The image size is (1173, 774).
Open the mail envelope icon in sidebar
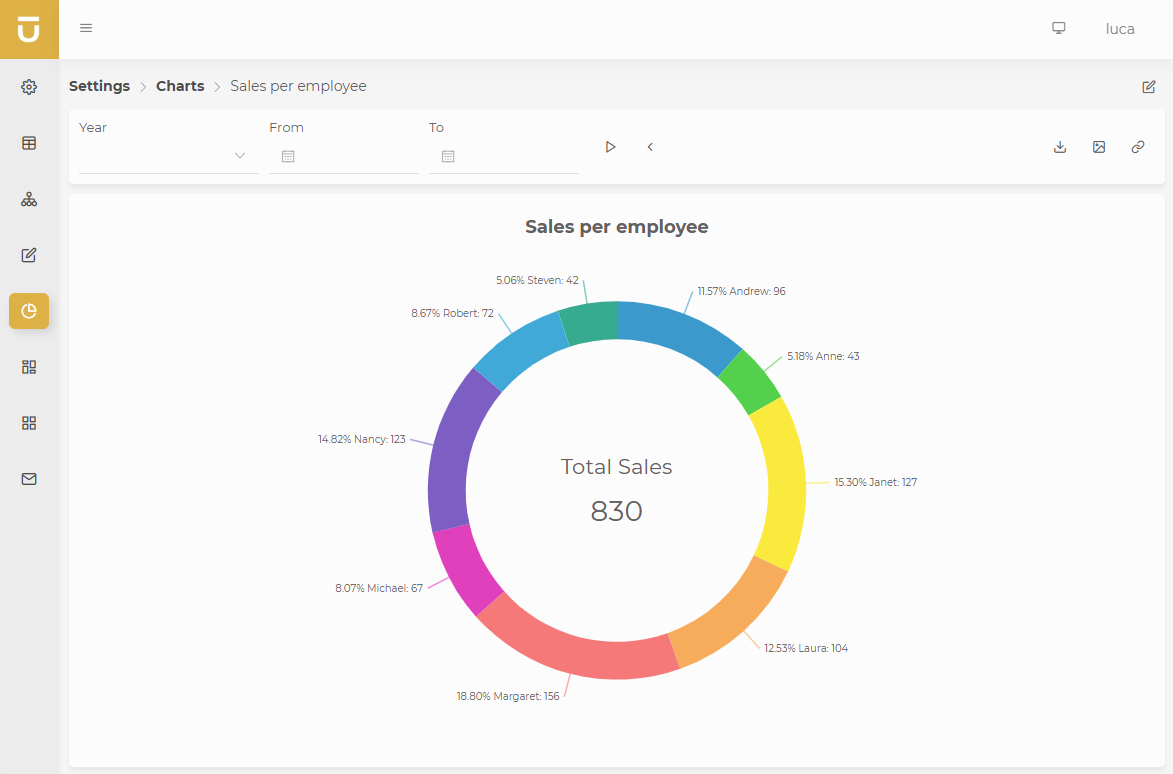[29, 479]
